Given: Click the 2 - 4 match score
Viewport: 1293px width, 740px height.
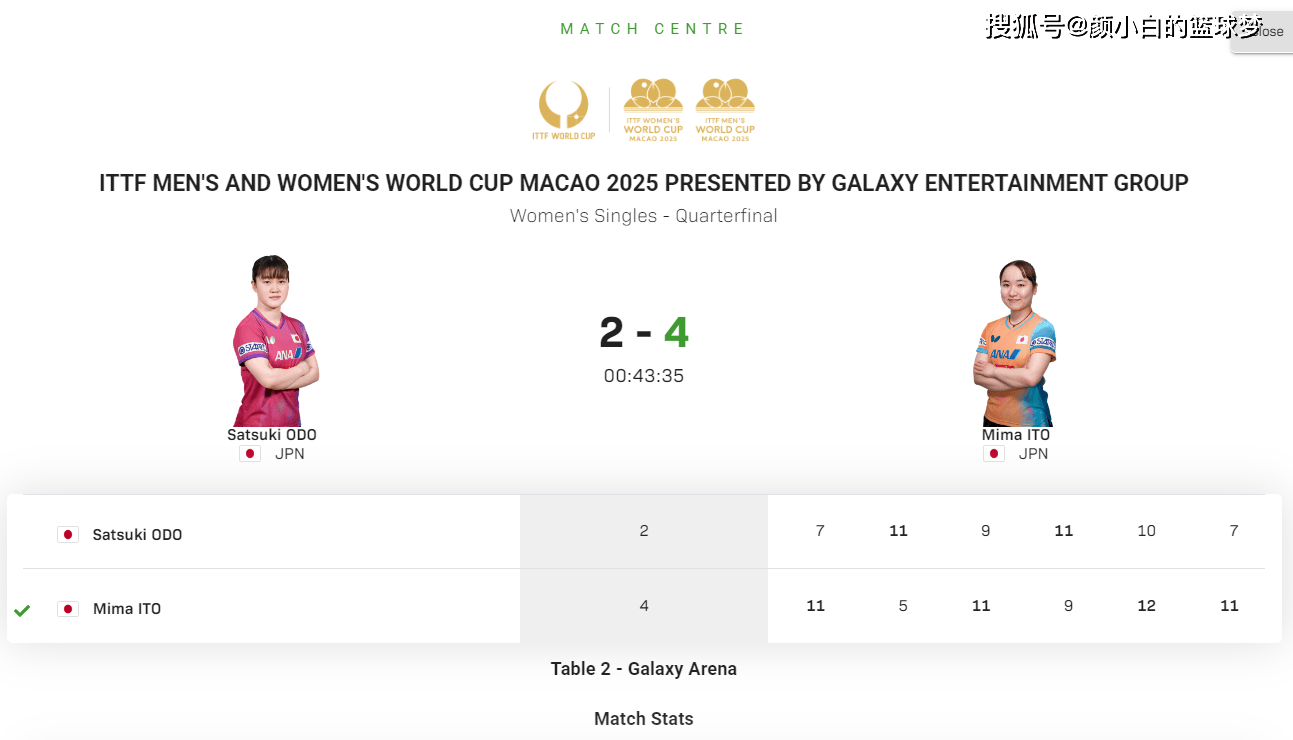Looking at the screenshot, I should click(x=644, y=332).
